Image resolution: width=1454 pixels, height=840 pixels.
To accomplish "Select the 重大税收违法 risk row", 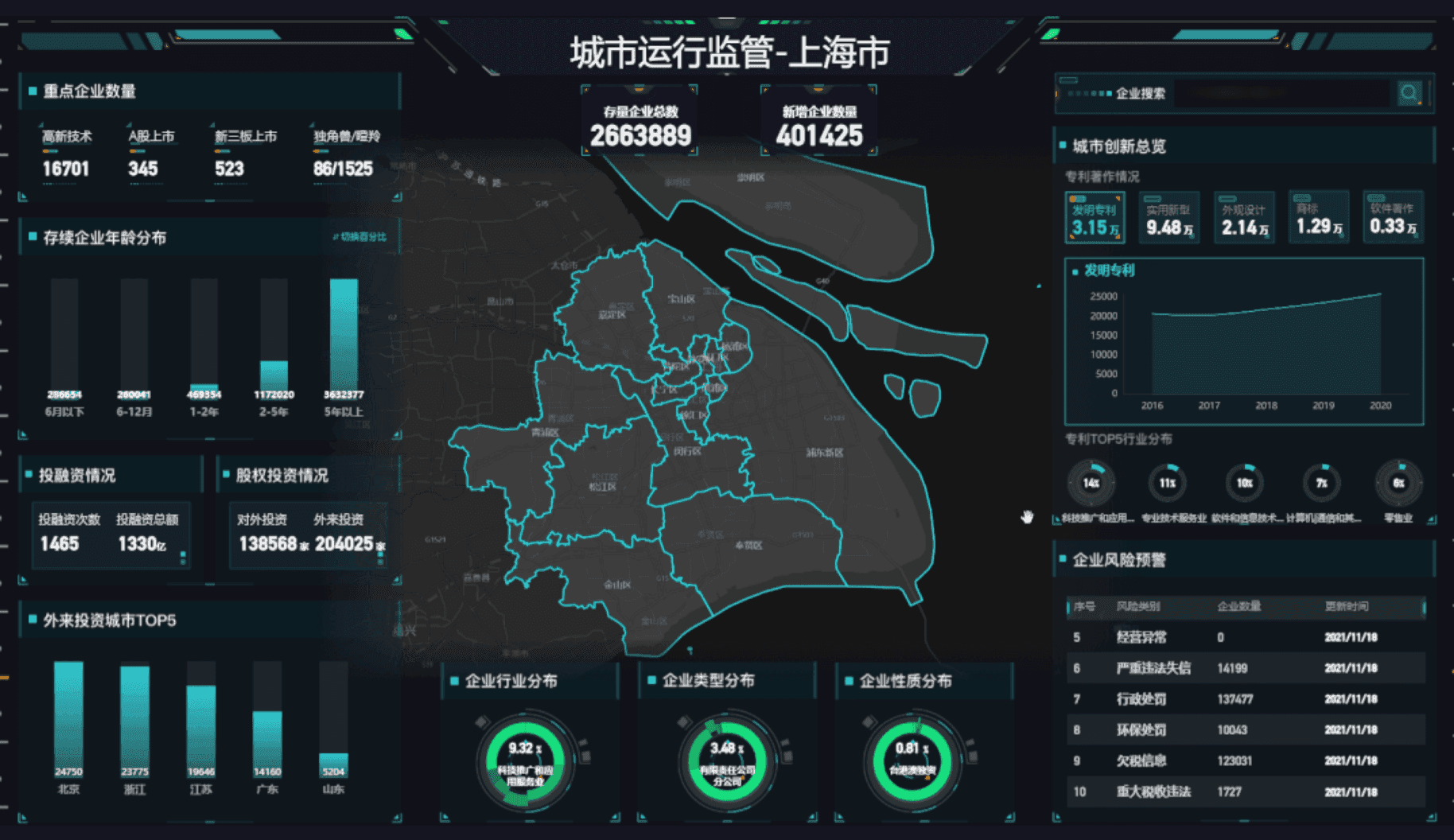I will click(1246, 791).
